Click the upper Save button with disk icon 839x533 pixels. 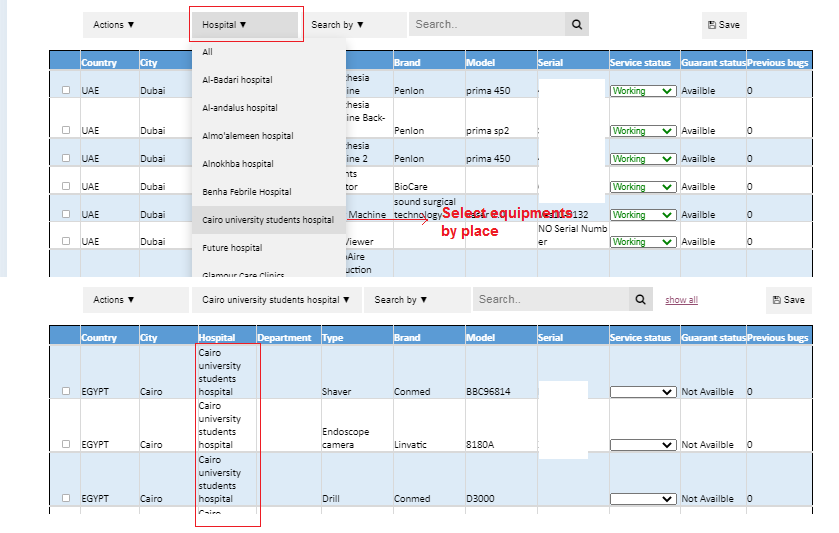click(724, 25)
